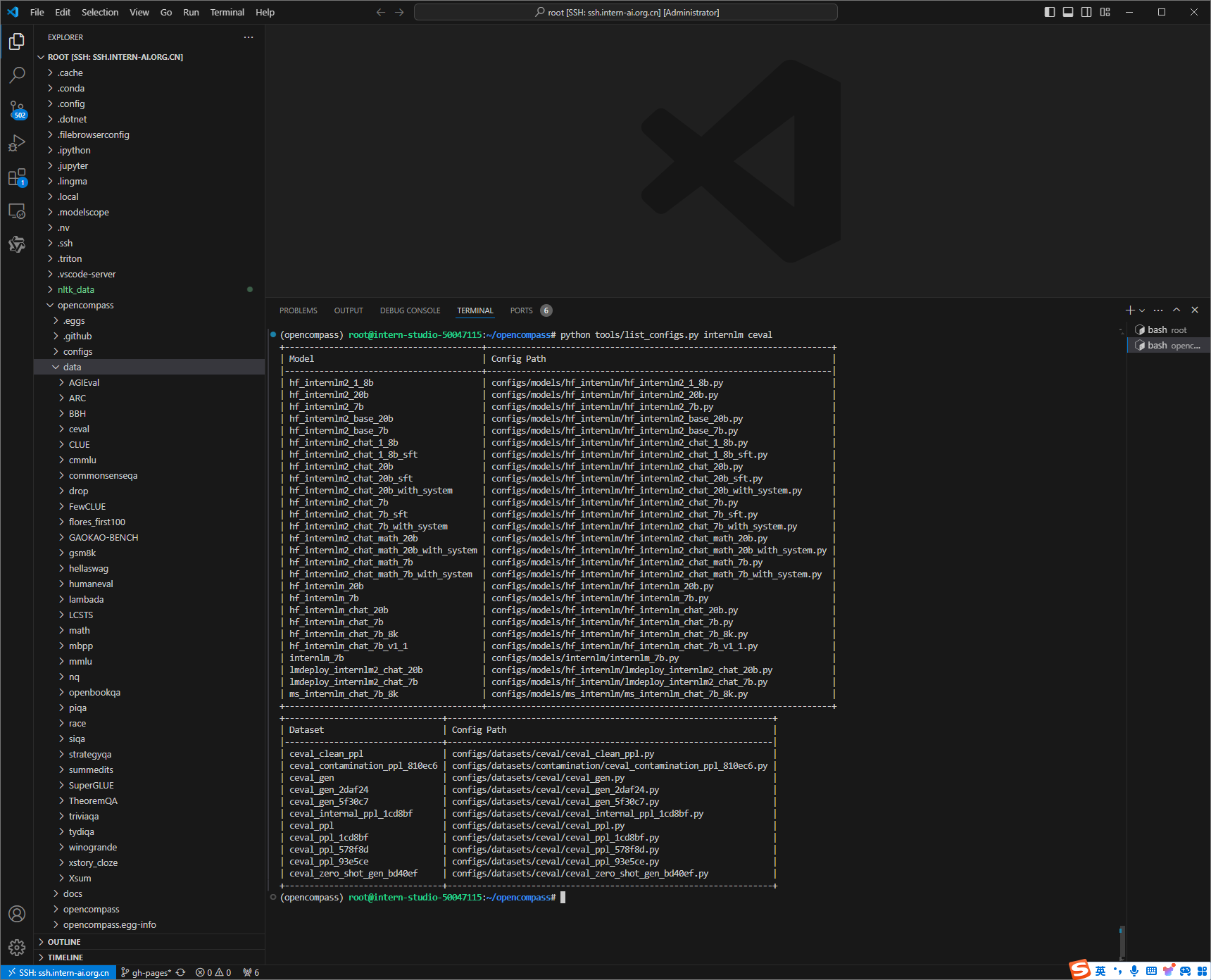This screenshot has height=980, width=1211.
Task: Expand the .vscode-server folder
Action: pos(149,274)
